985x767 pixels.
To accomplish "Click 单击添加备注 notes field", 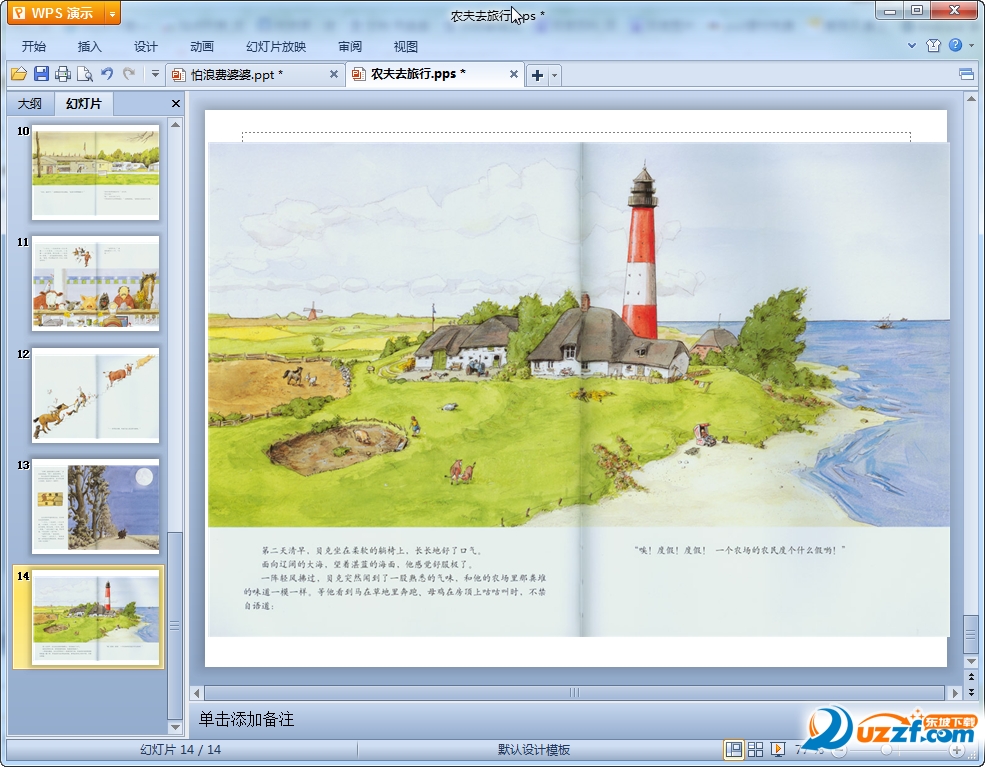I will click(x=246, y=719).
